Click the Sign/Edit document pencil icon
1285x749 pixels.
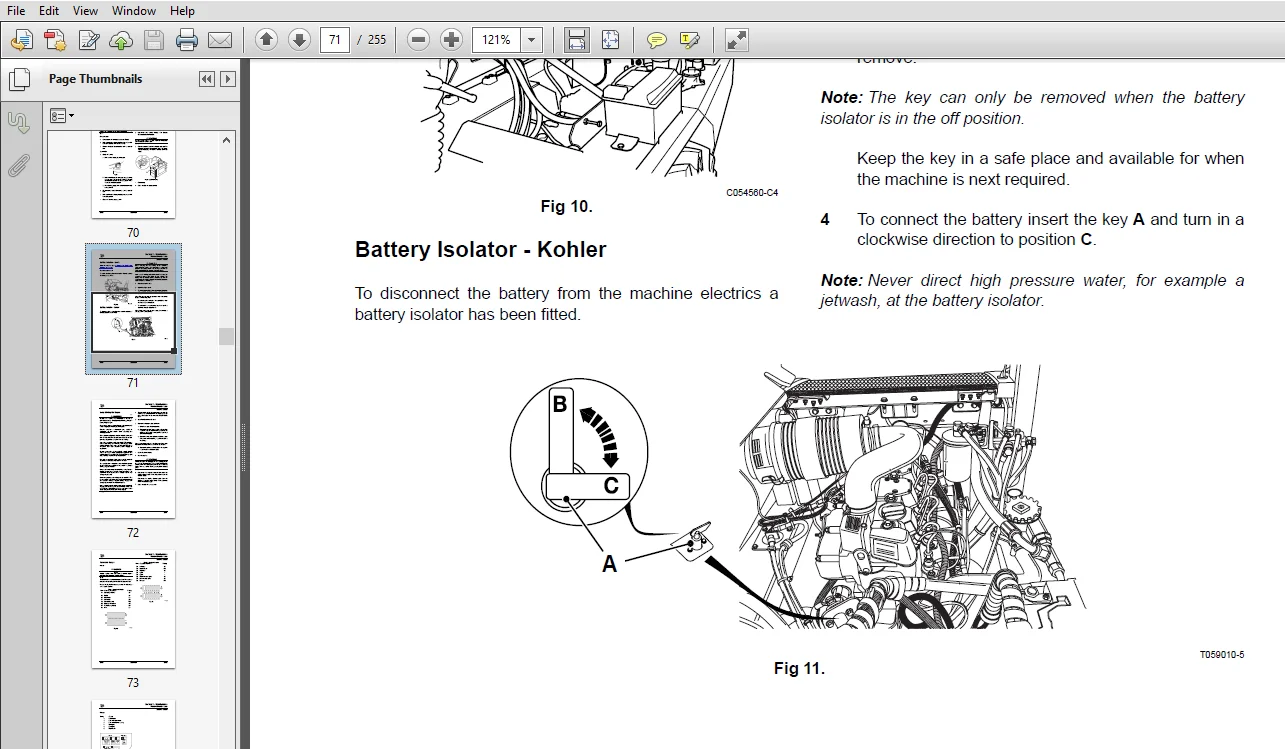(88, 40)
